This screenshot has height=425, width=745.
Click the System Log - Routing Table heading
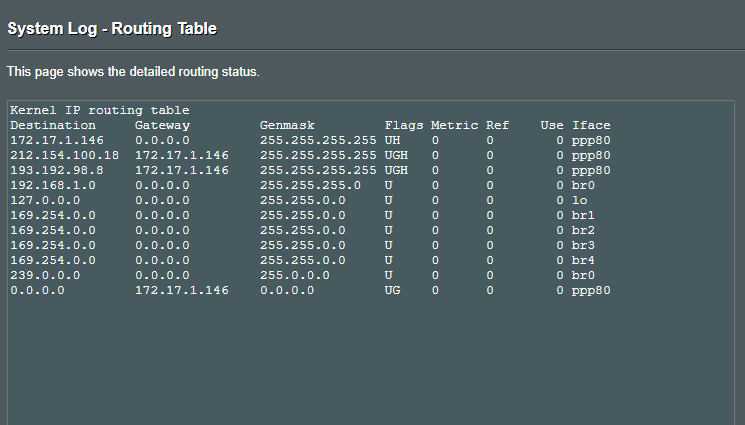[112, 29]
